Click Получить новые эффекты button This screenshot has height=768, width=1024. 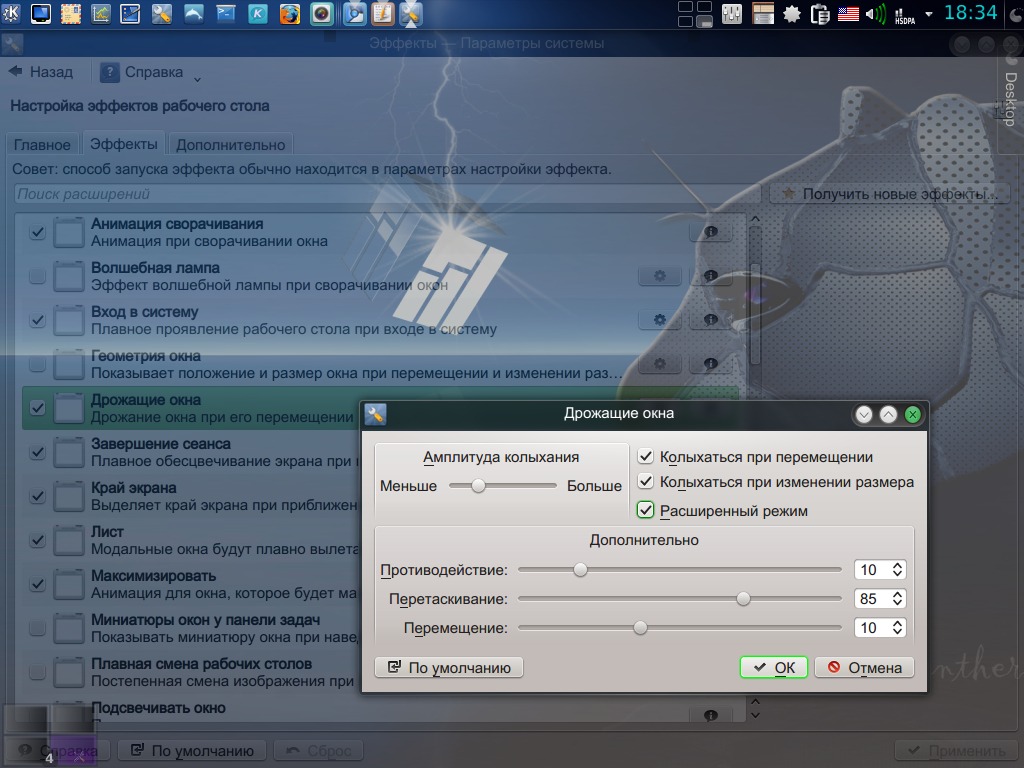click(889, 194)
